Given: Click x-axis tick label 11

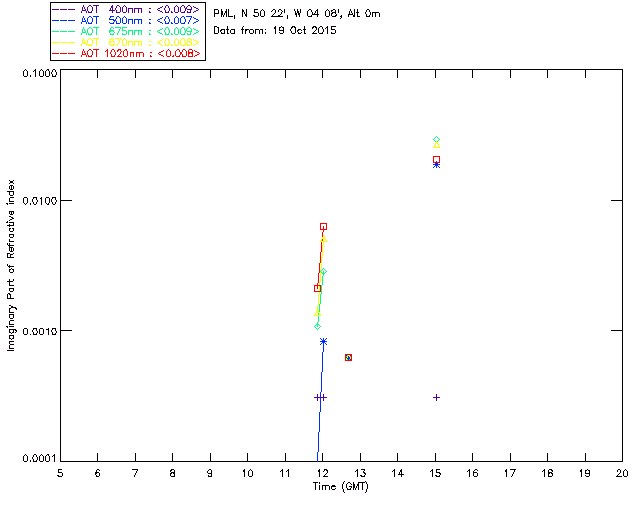Looking at the screenshot, I should pos(285,473).
